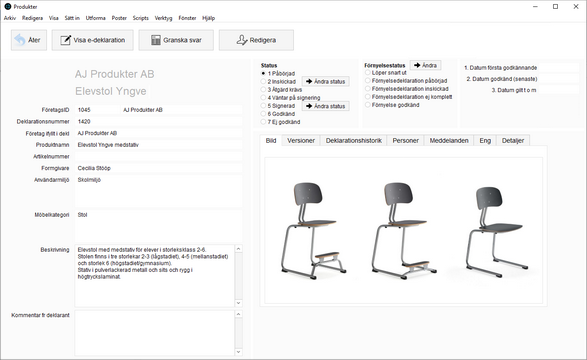Click the Formgivare field Cecilia Stööp

[158, 168]
